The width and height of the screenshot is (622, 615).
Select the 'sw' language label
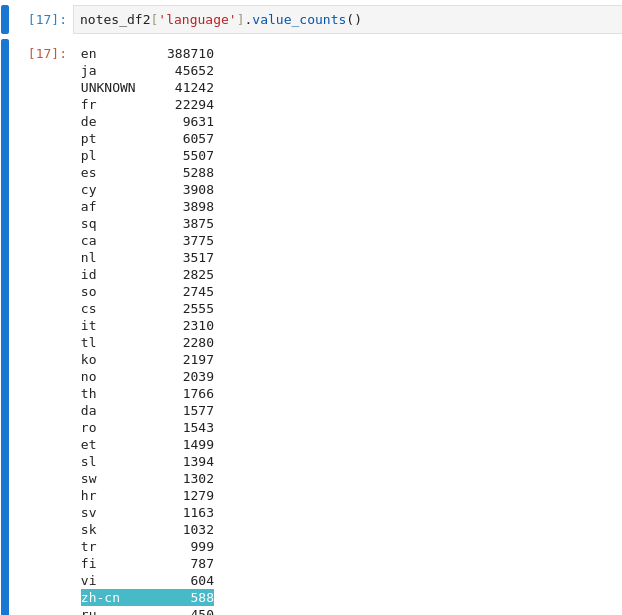point(88,479)
